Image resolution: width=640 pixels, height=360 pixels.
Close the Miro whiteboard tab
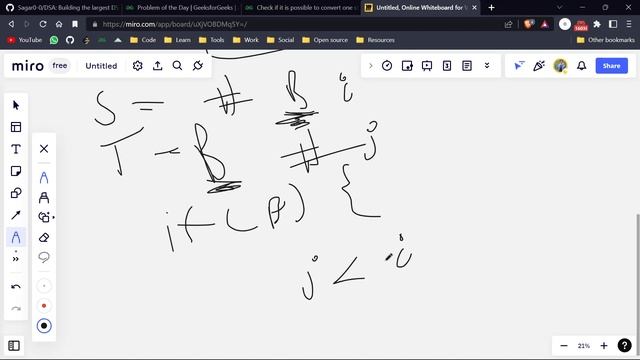coord(474,8)
